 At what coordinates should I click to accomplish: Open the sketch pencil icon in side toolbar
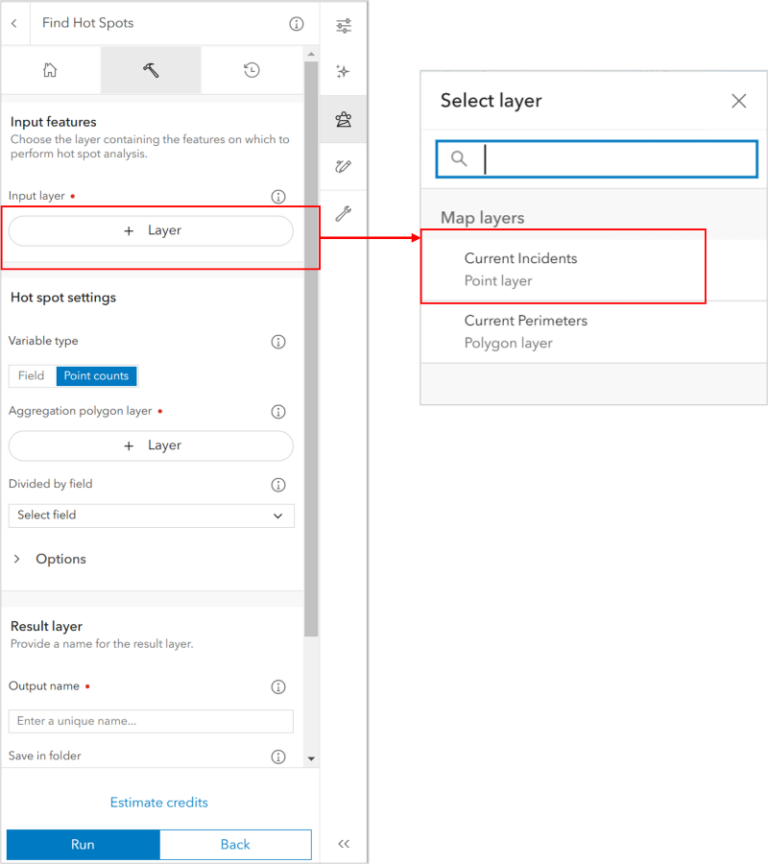coord(344,166)
